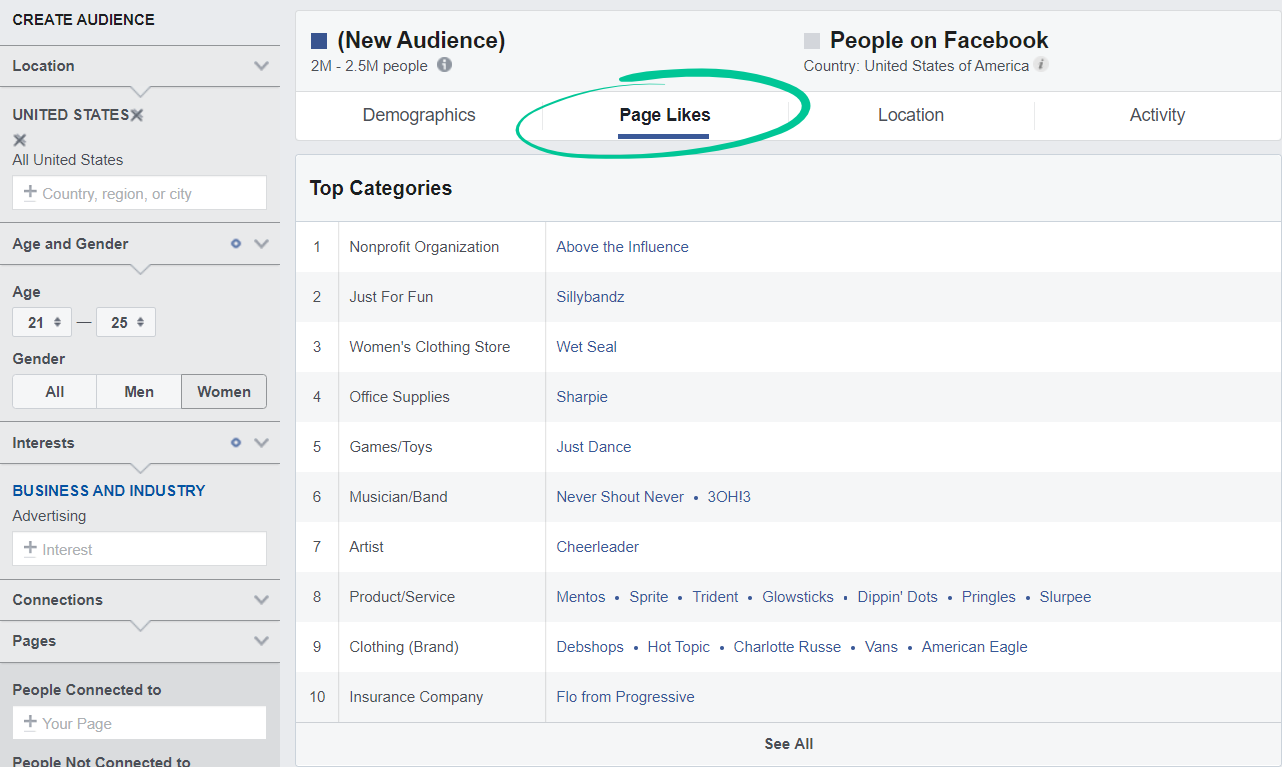Click the All United States text
The image size is (1282, 767).
coord(68,160)
